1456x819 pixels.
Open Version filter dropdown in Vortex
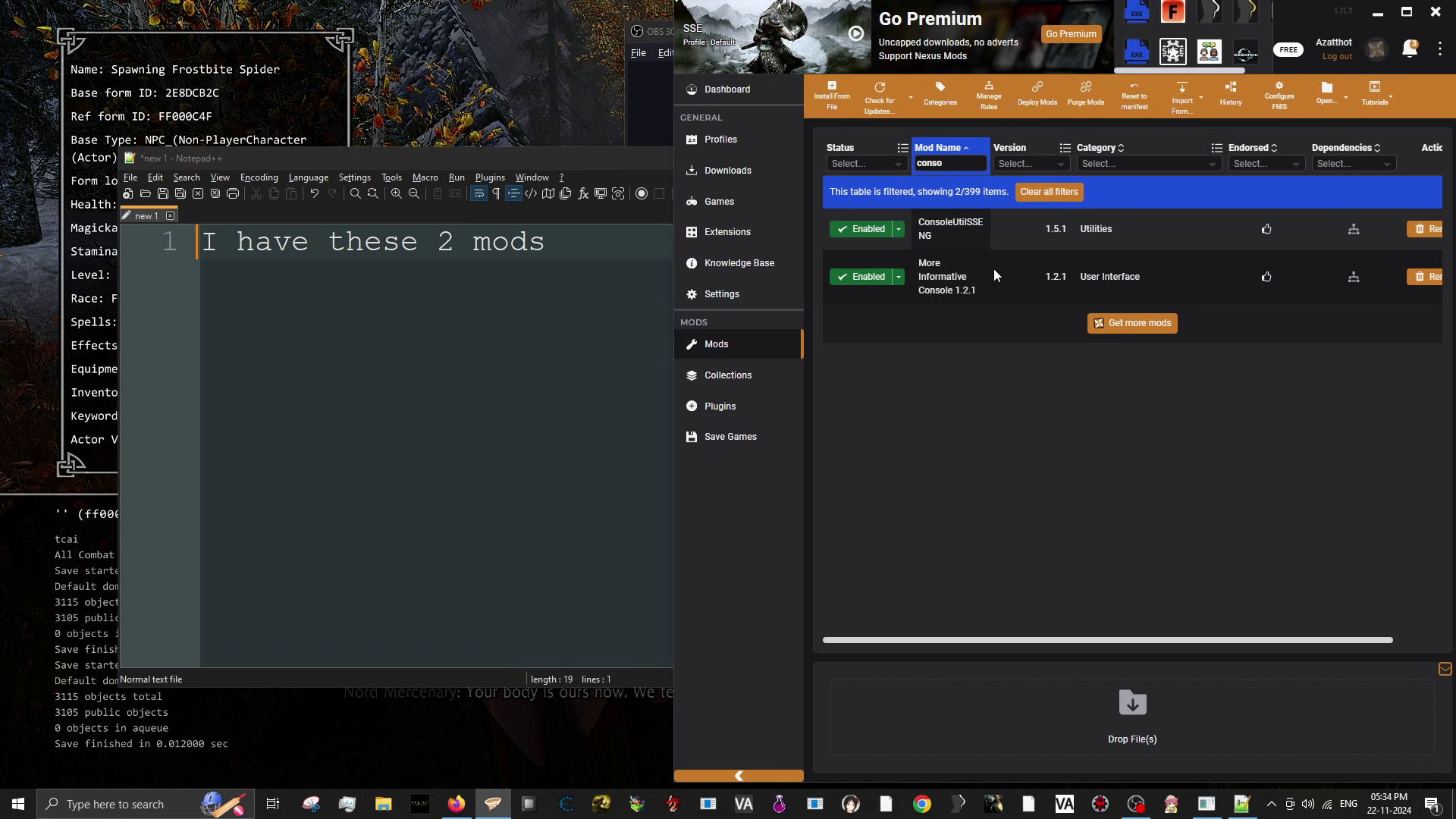tap(1031, 164)
